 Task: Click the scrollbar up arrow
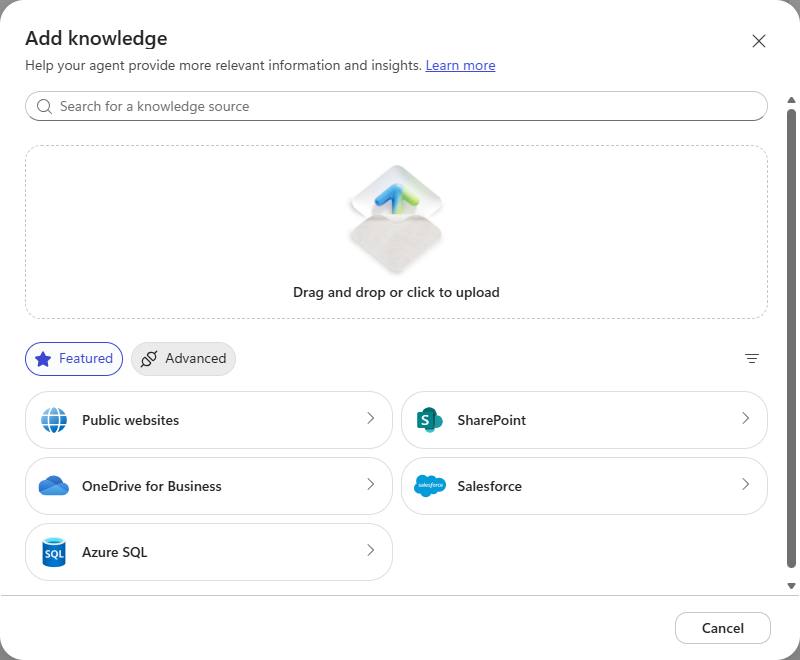pos(791,100)
